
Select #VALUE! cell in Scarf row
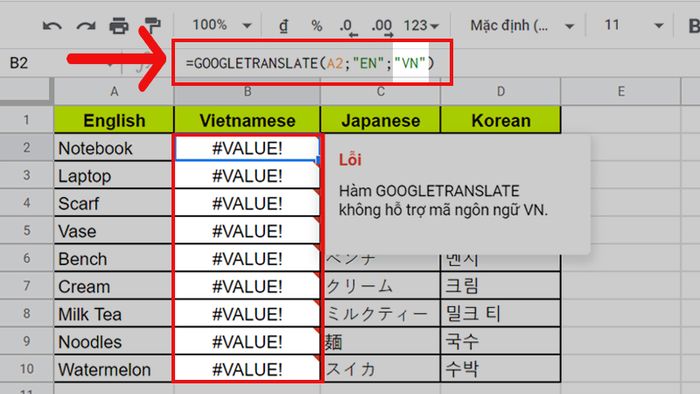247,203
